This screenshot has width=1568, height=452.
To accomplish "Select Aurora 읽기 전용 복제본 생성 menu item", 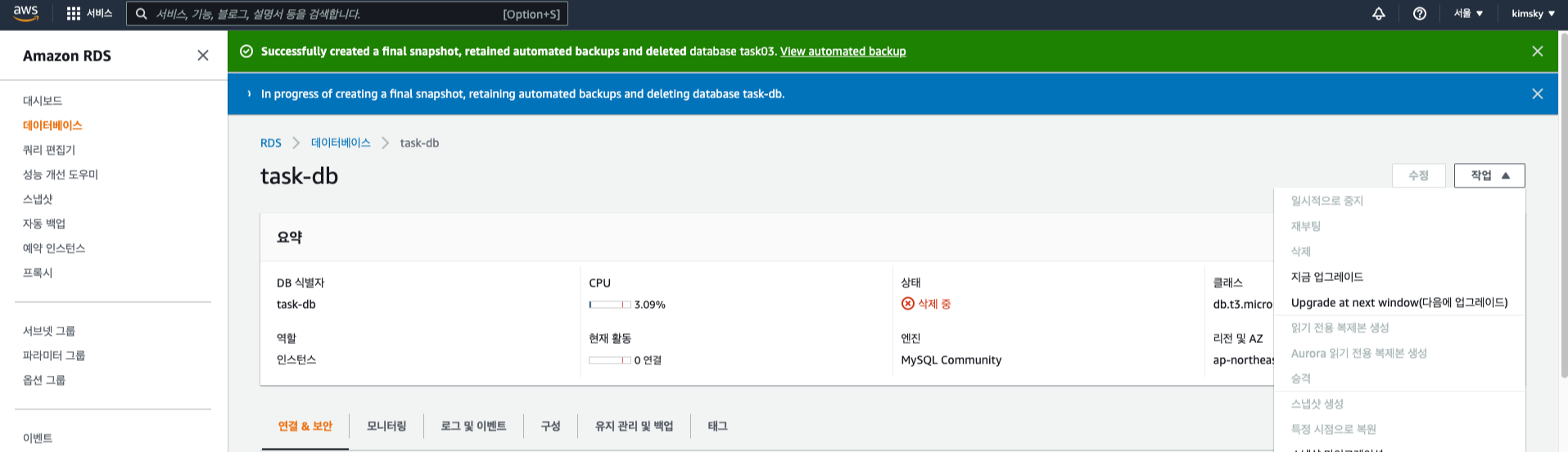I will [1399, 353].
